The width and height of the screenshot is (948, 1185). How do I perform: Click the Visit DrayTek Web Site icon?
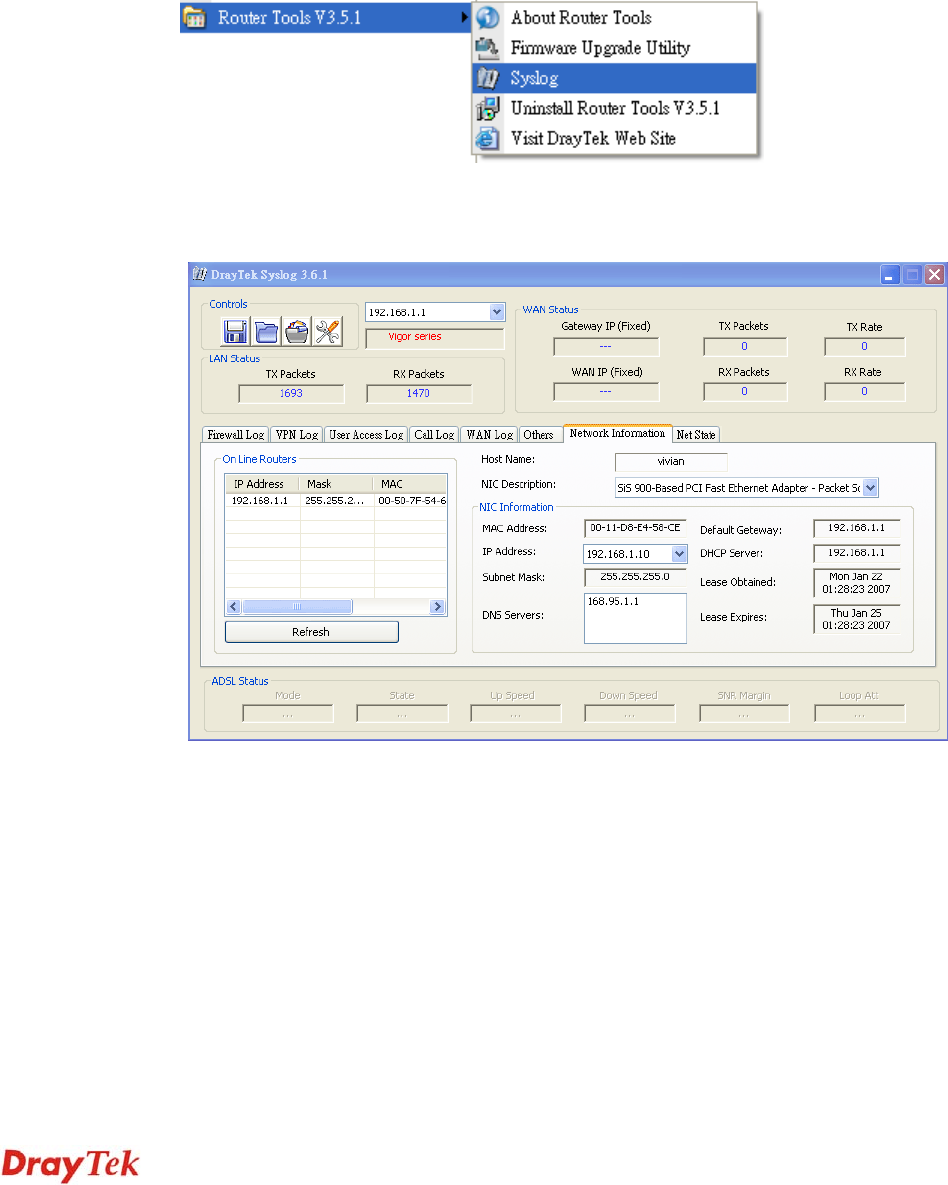click(488, 138)
